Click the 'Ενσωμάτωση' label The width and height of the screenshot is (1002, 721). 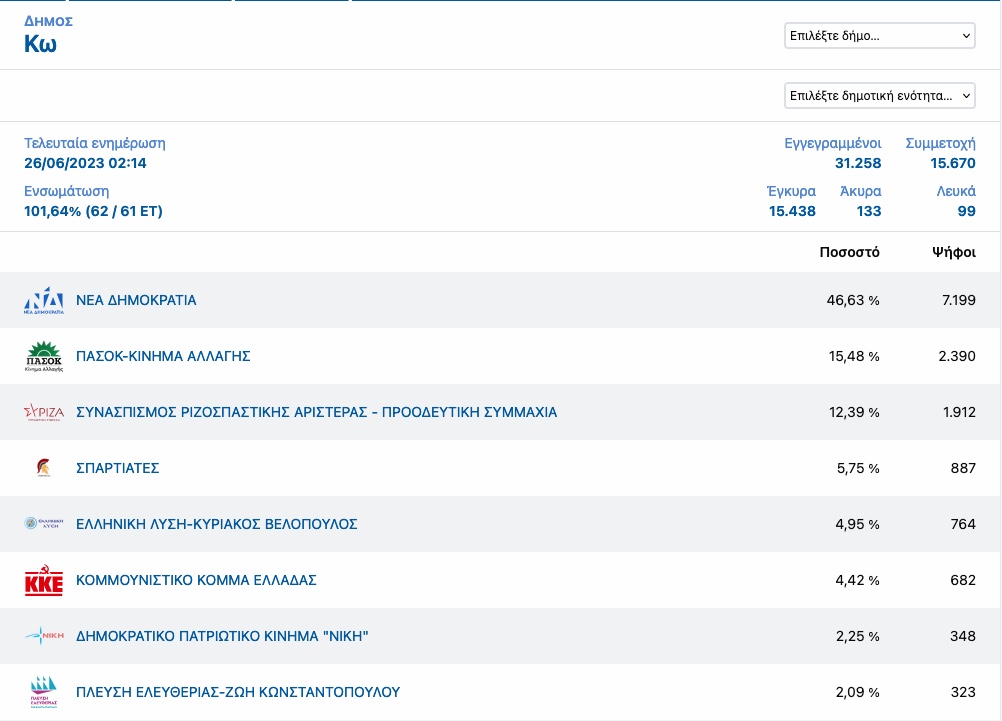[66, 191]
